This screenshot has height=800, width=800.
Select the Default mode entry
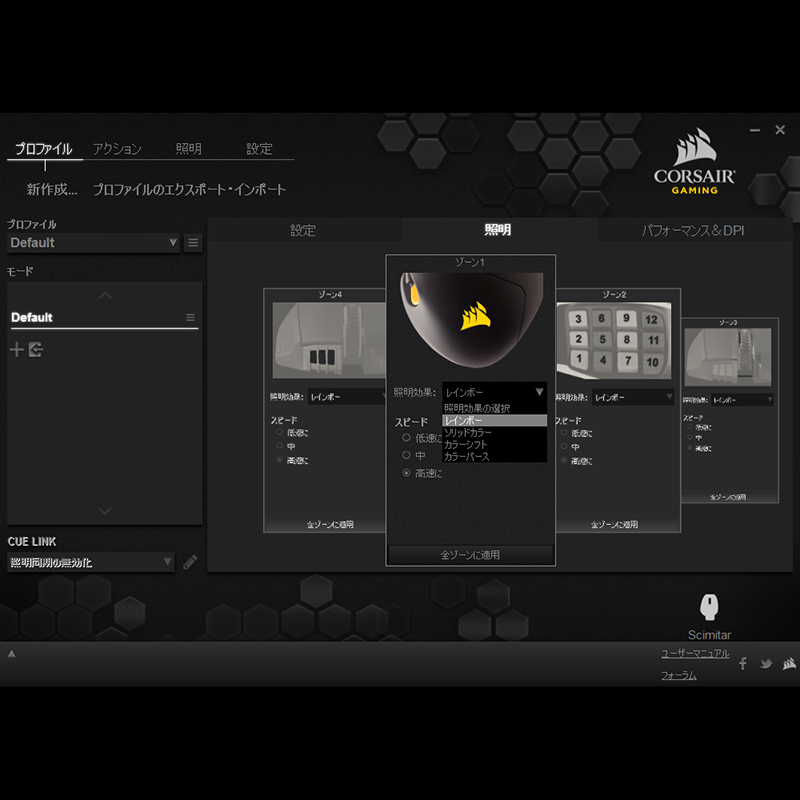(105, 317)
